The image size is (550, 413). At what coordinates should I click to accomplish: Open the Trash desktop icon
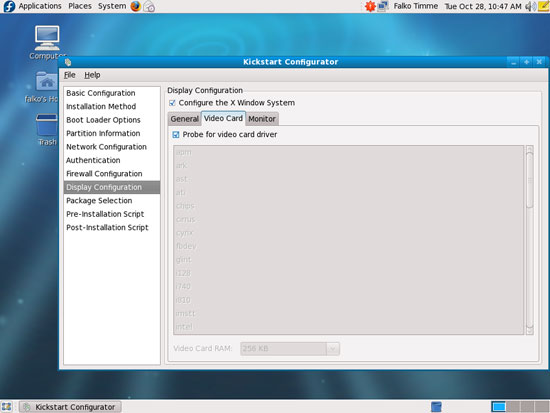[x=47, y=130]
